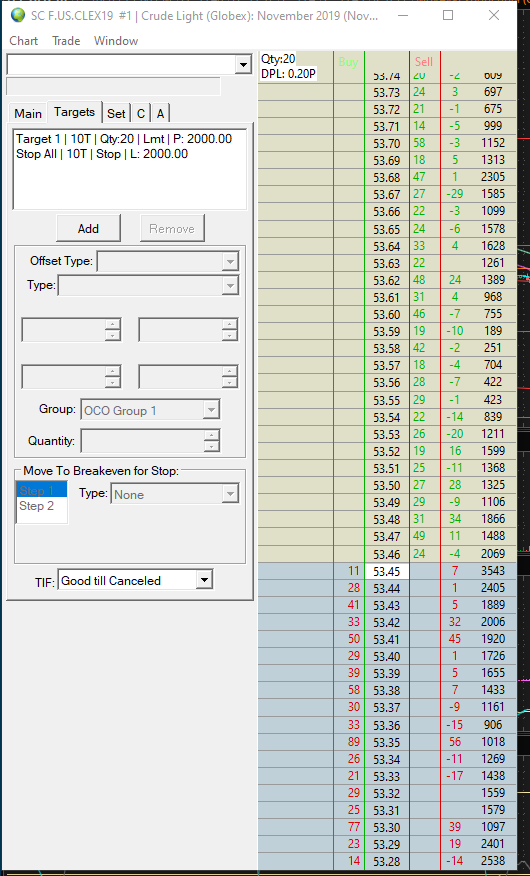Screen dimensions: 530x876
Task: Click the Remove button
Action: [x=172, y=228]
